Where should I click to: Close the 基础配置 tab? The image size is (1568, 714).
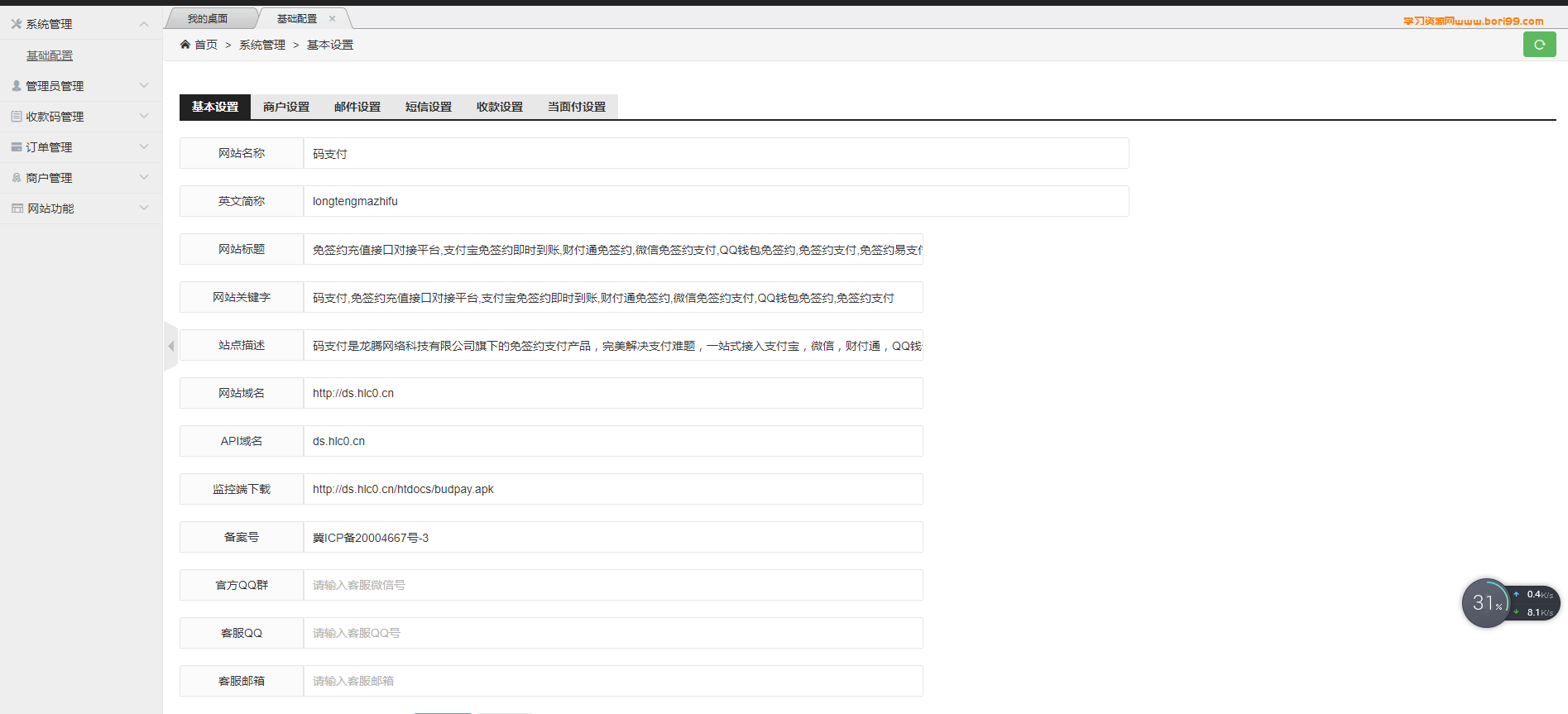pos(332,18)
